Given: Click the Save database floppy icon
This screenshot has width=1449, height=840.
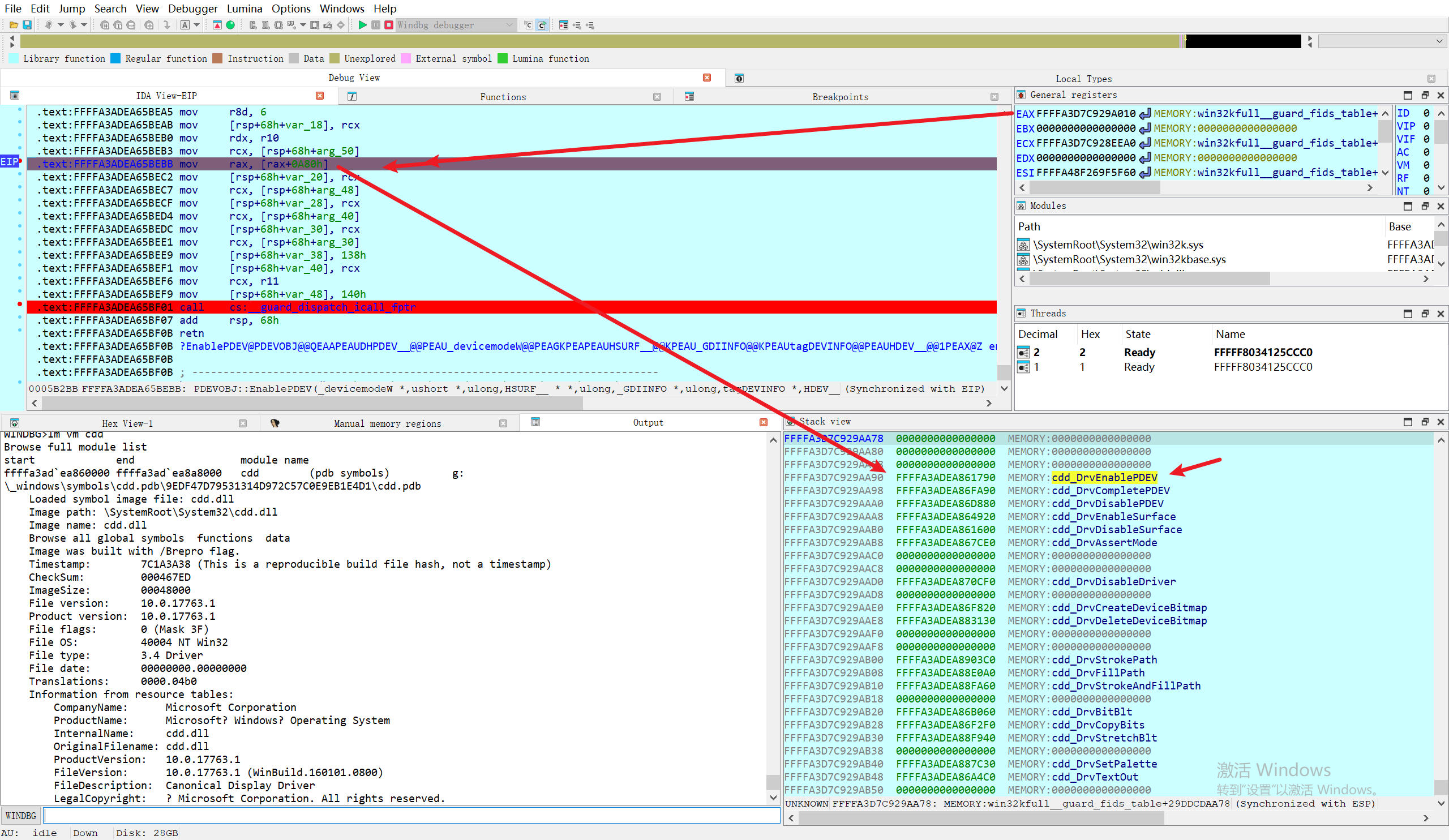Looking at the screenshot, I should coord(27,25).
